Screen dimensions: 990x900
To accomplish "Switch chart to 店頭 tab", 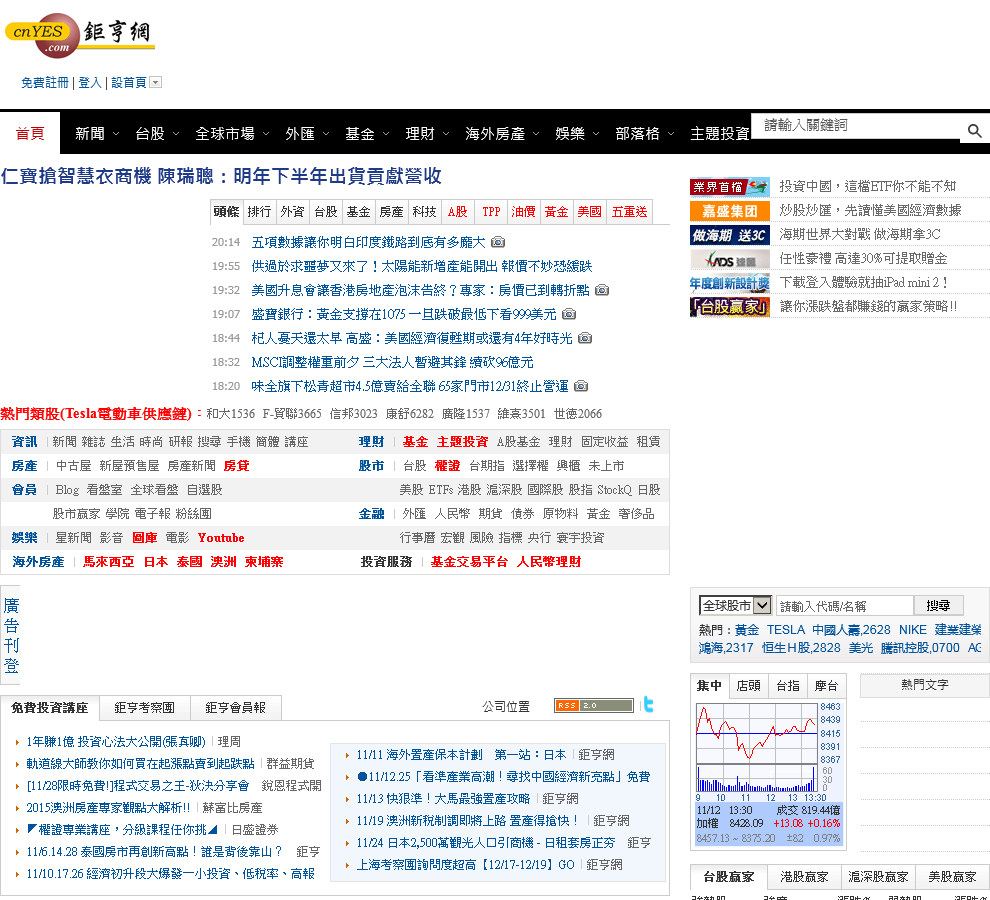I will 748,685.
